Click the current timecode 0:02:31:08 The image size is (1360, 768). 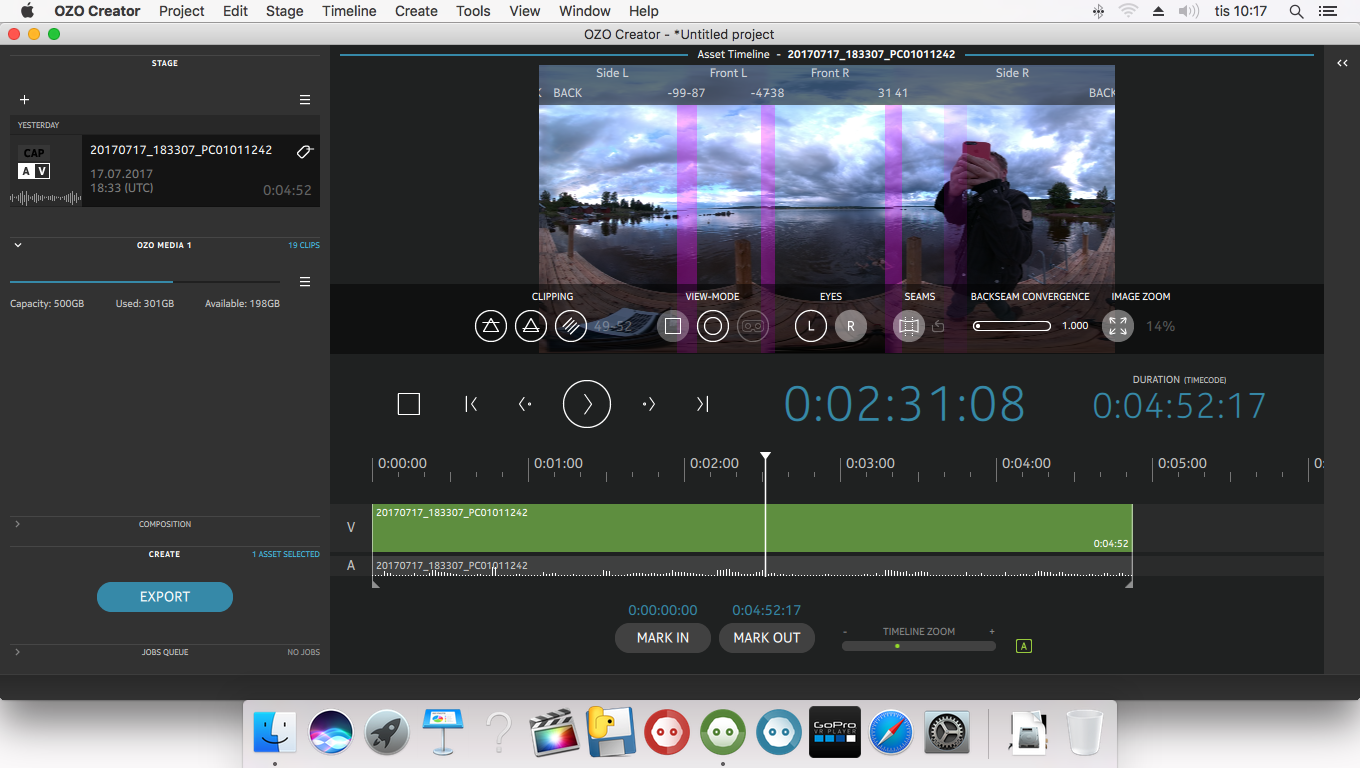pos(905,404)
